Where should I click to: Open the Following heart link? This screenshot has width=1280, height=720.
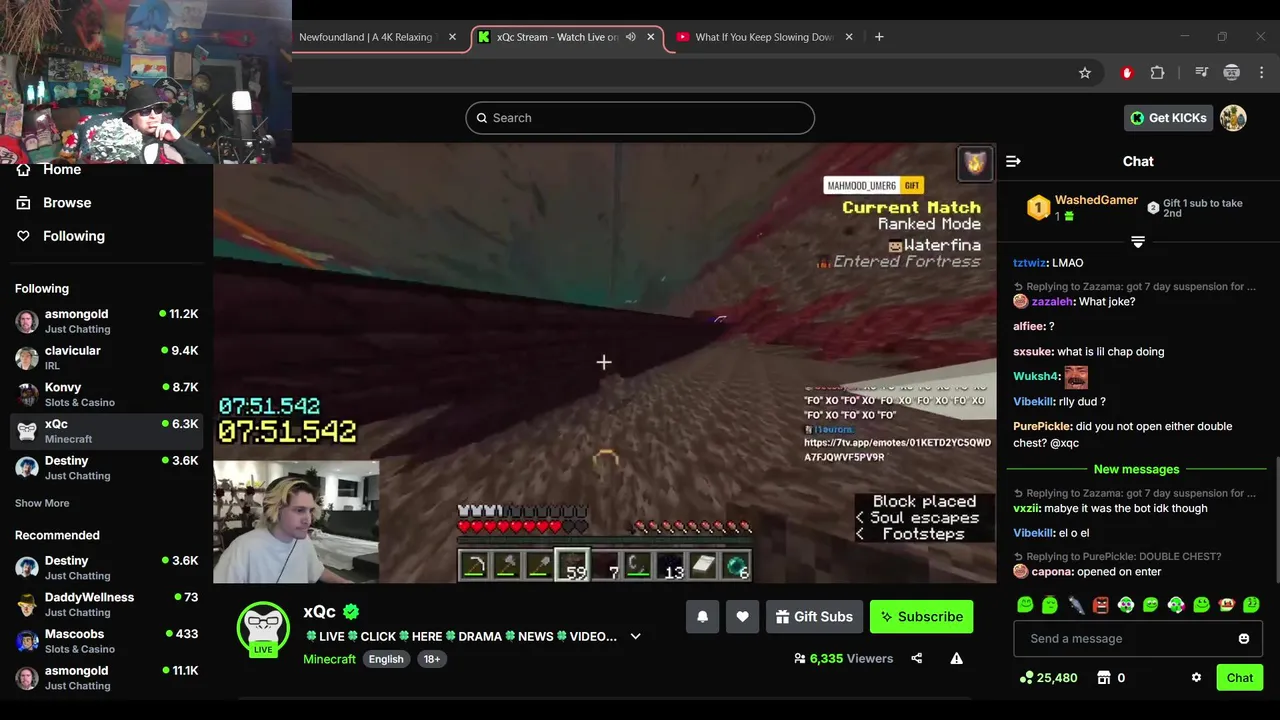click(61, 236)
